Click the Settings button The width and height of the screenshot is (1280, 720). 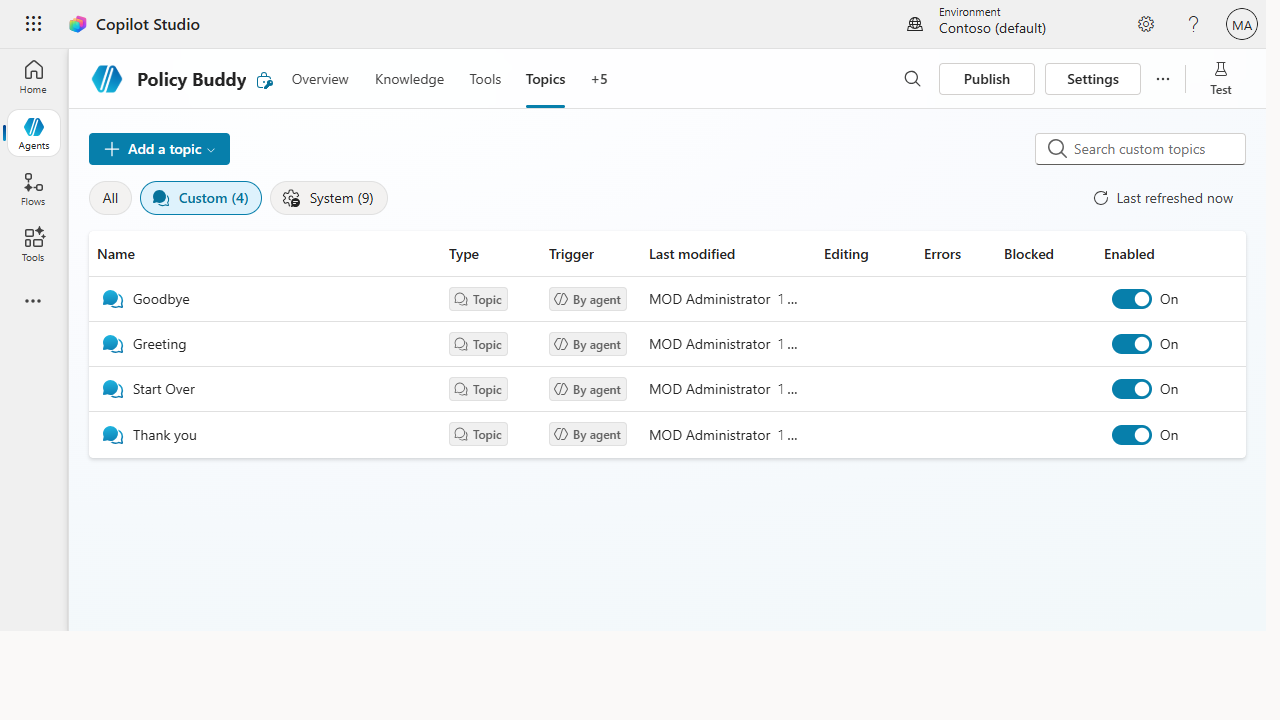(x=1093, y=79)
